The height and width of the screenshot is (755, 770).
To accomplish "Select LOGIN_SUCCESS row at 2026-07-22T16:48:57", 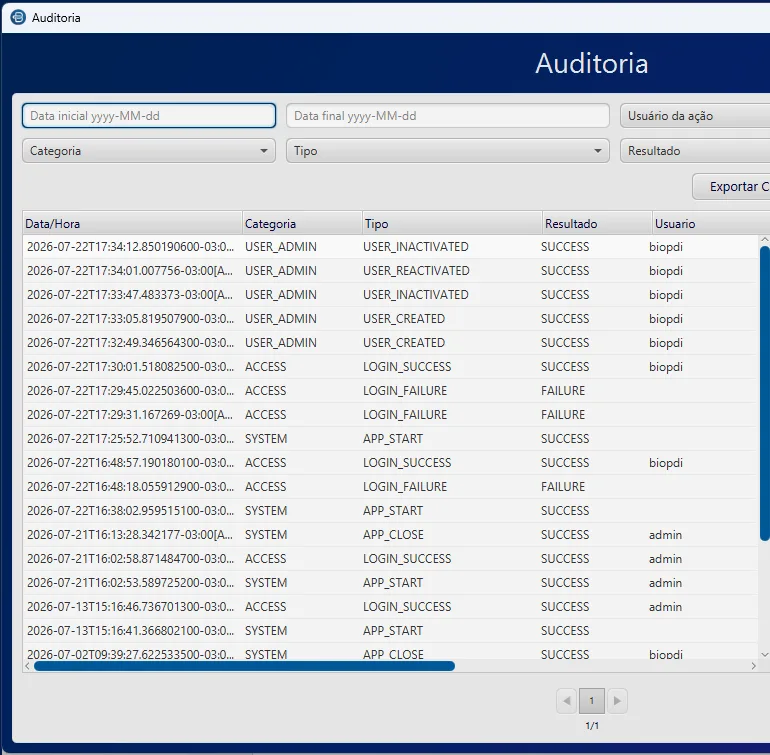I will pyautogui.click(x=389, y=463).
